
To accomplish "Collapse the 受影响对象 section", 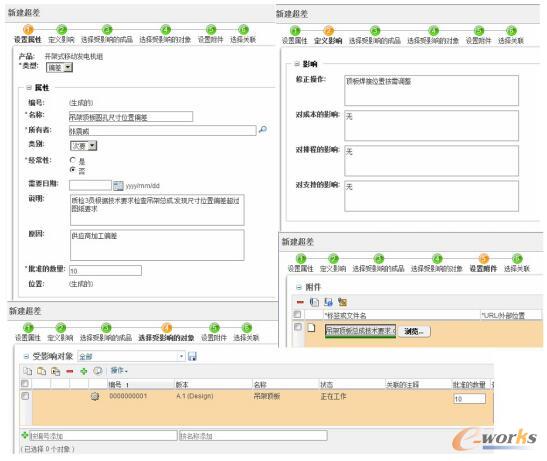I will tap(26, 356).
